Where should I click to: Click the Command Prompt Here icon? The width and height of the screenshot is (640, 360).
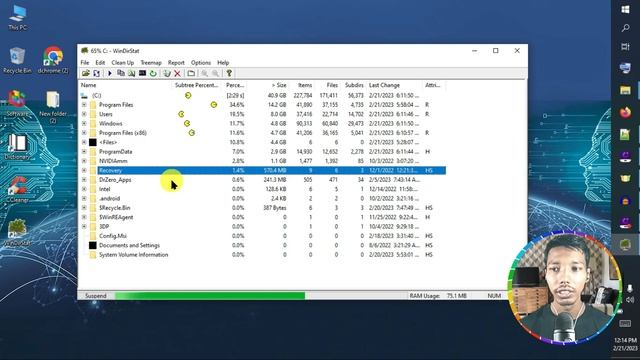142,73
